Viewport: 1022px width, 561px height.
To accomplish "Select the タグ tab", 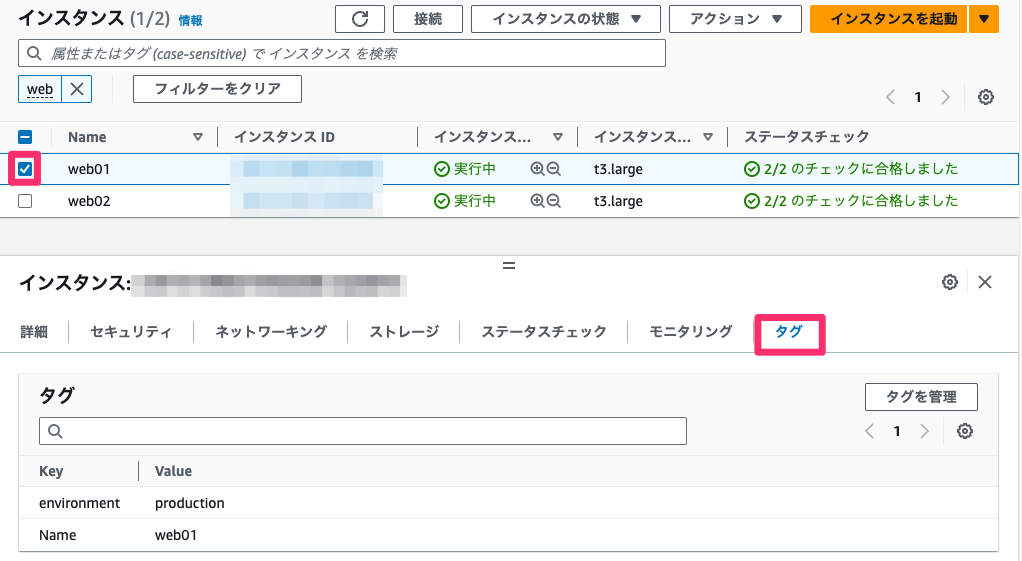I will coord(789,332).
